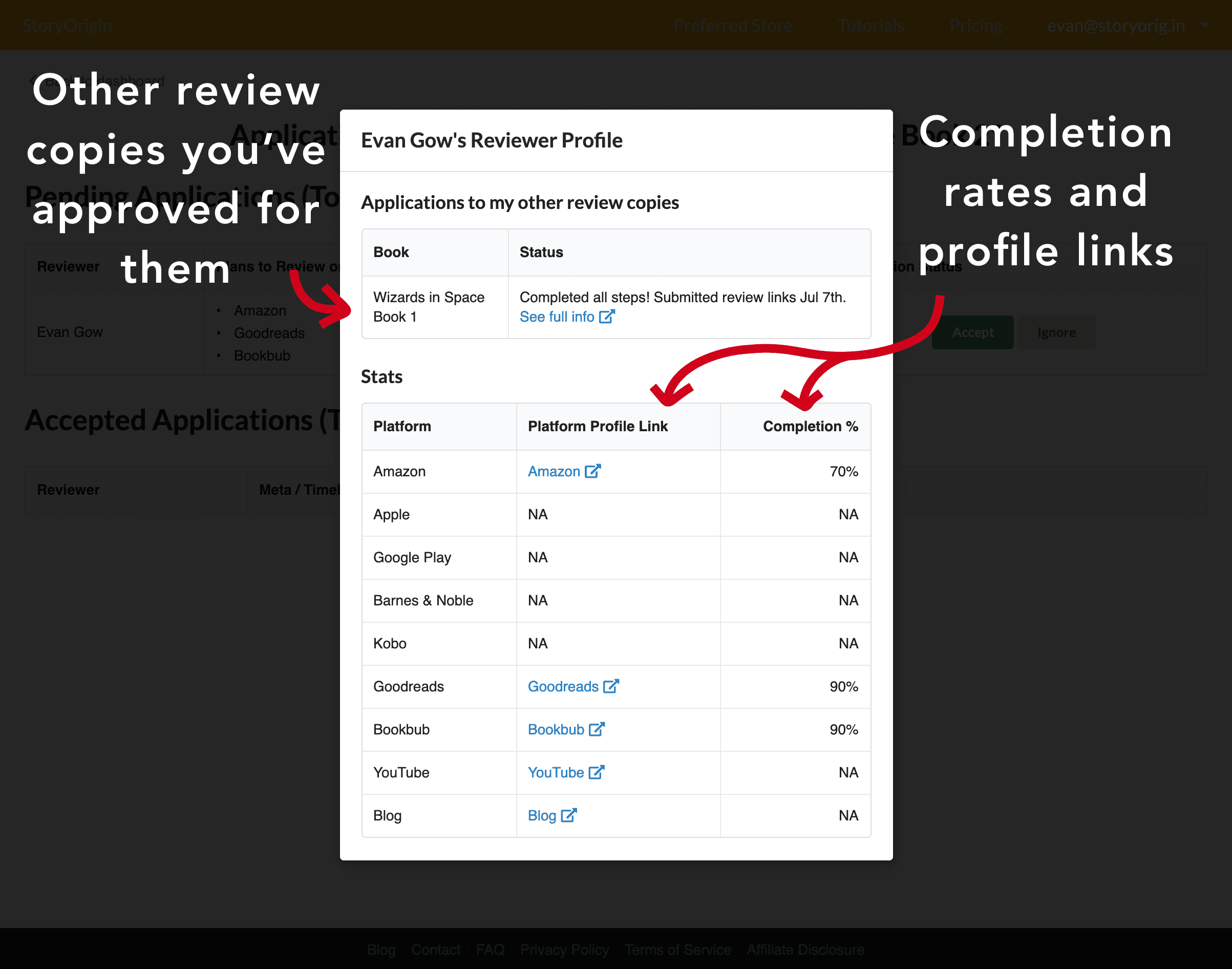Open Goodreads profile via external link icon
The height and width of the screenshot is (969, 1232).
611,686
